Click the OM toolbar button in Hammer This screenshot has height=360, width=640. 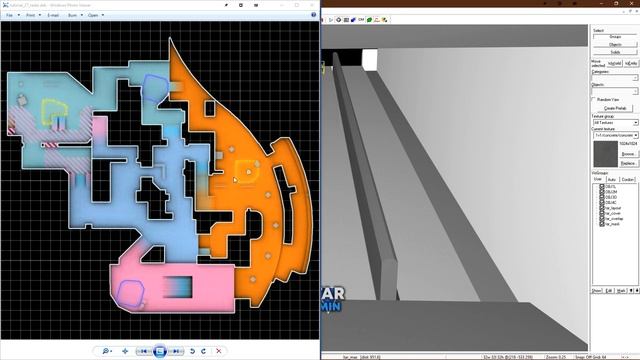click(x=361, y=20)
